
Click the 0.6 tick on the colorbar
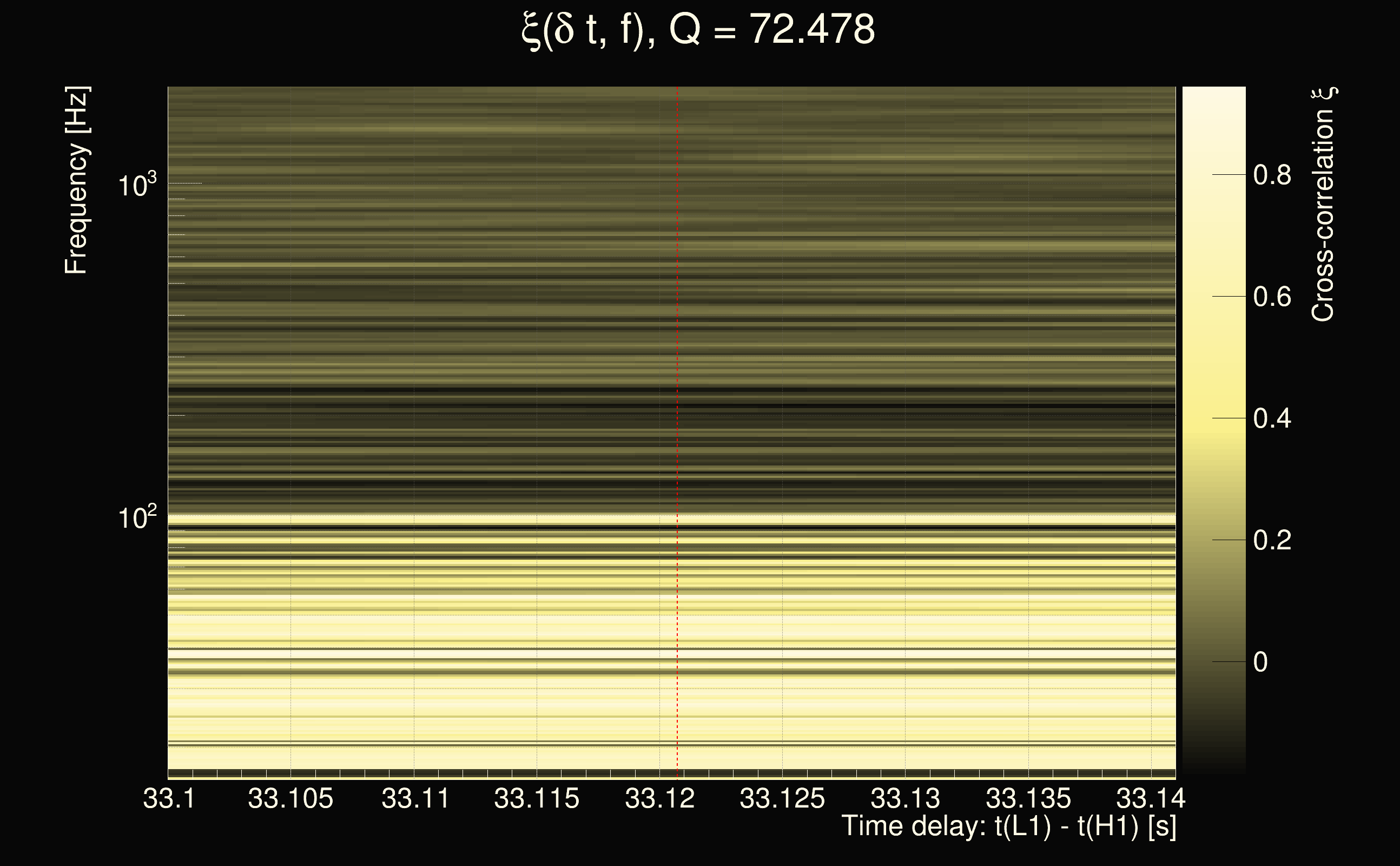(x=1272, y=297)
